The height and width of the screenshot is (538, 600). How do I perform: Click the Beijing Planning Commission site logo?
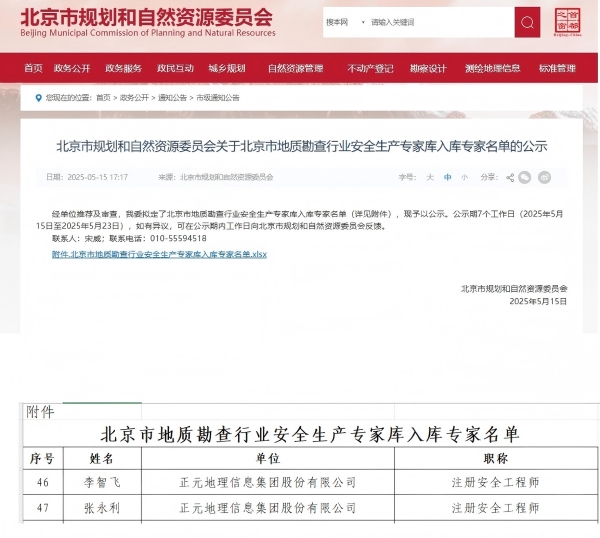coord(145,21)
